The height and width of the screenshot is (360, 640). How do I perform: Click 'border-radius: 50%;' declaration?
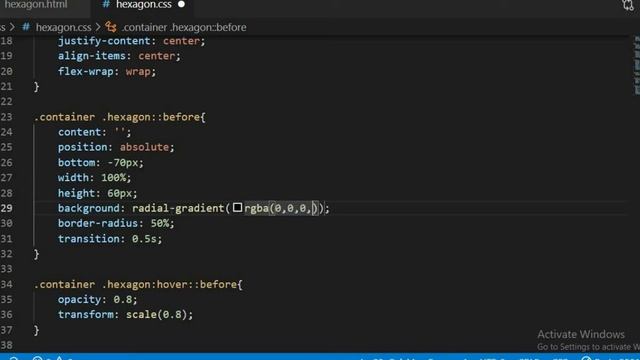[x=116, y=223]
